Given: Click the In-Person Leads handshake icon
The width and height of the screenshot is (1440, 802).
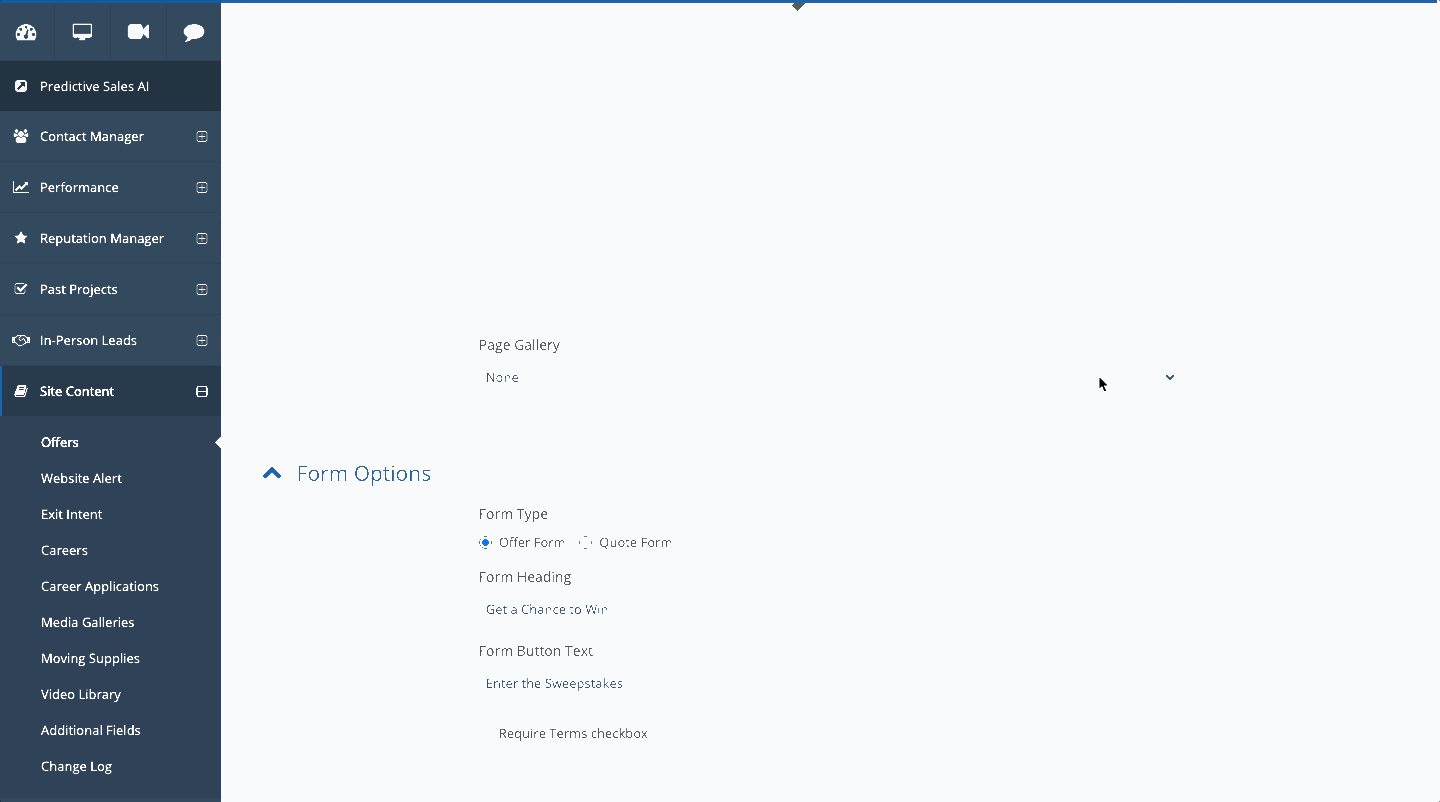Looking at the screenshot, I should [21, 341].
